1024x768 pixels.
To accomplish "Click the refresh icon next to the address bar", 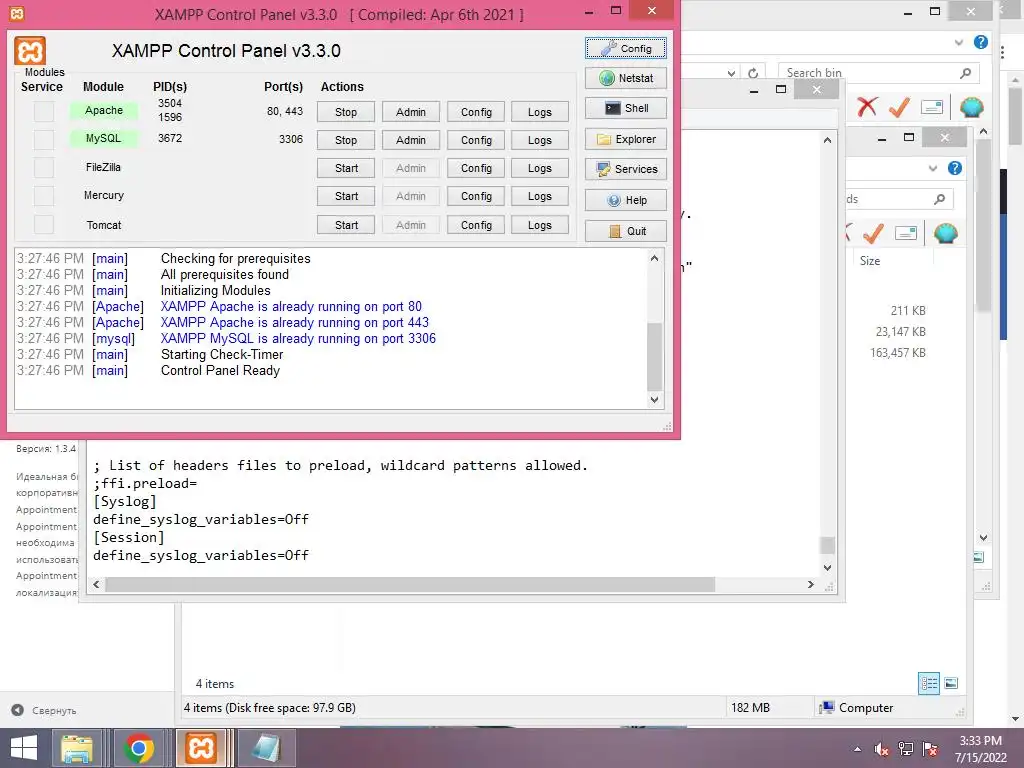I will pyautogui.click(x=753, y=73).
